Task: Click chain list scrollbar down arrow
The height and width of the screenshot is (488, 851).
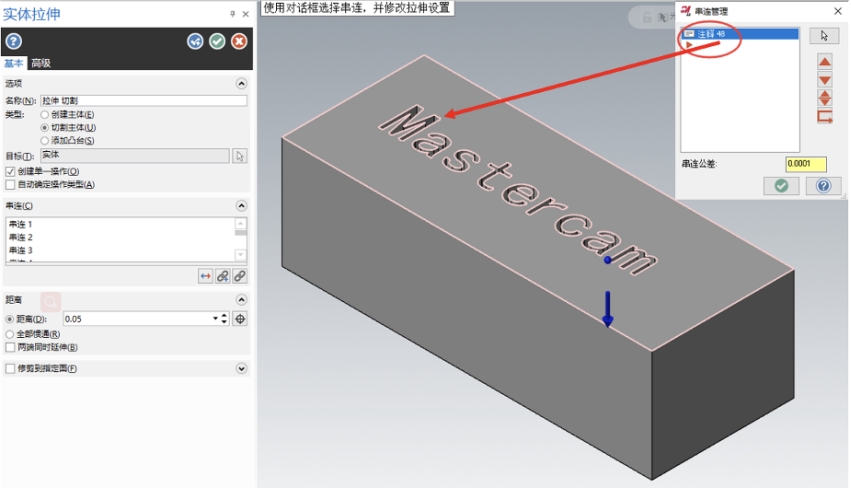Action: tap(240, 255)
